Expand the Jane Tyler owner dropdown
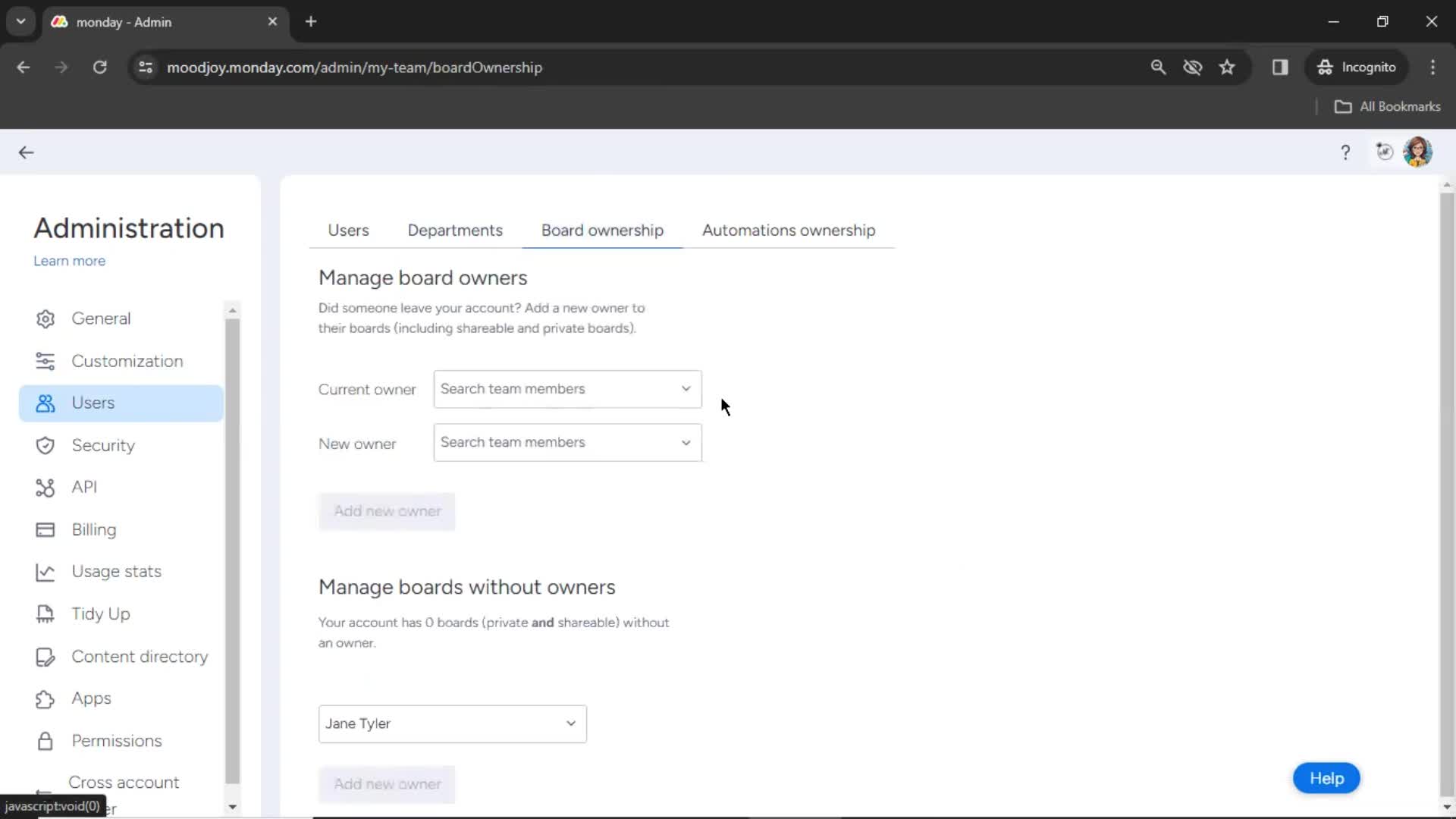The image size is (1456, 819). pos(571,723)
